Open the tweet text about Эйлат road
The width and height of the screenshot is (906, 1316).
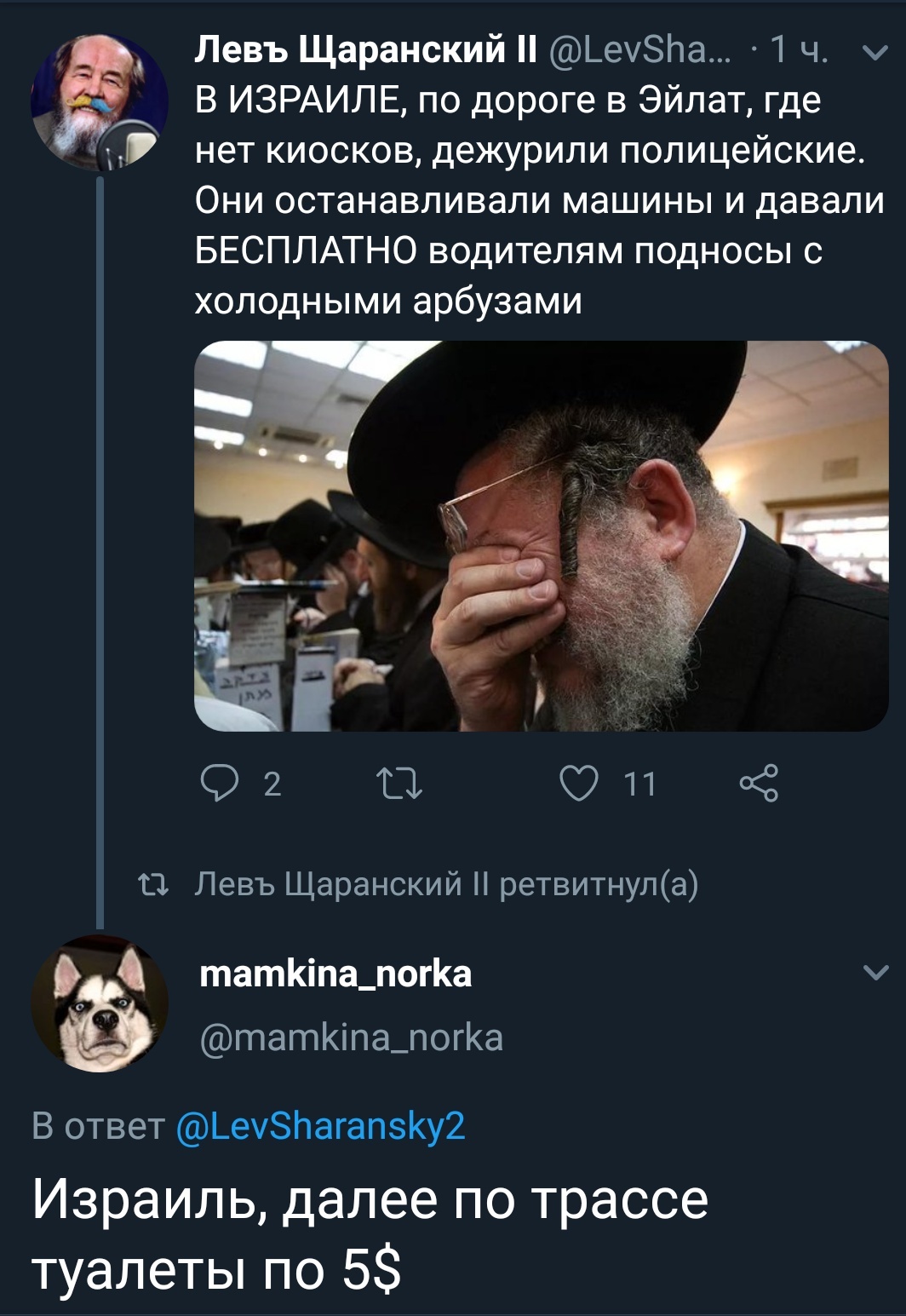click(x=540, y=201)
